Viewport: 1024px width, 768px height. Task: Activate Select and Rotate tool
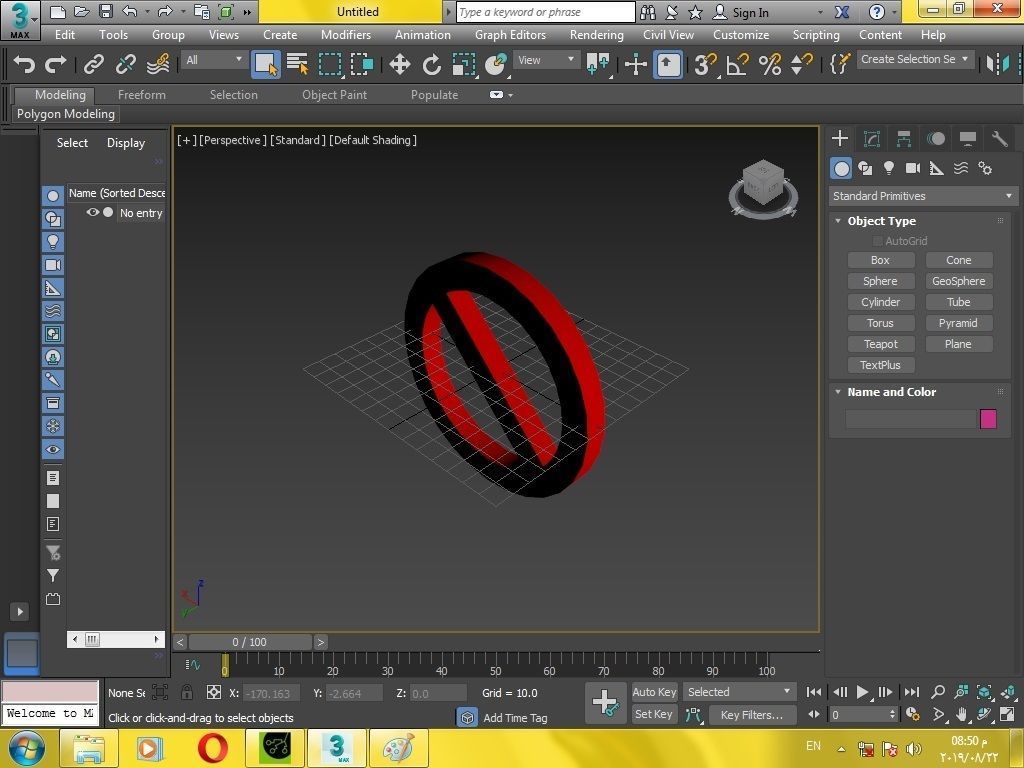(432, 64)
